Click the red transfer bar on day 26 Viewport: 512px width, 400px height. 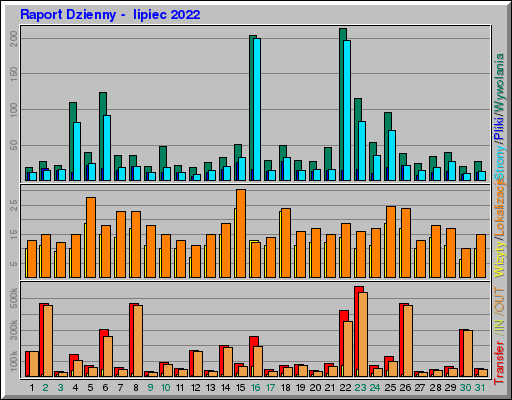(x=401, y=340)
